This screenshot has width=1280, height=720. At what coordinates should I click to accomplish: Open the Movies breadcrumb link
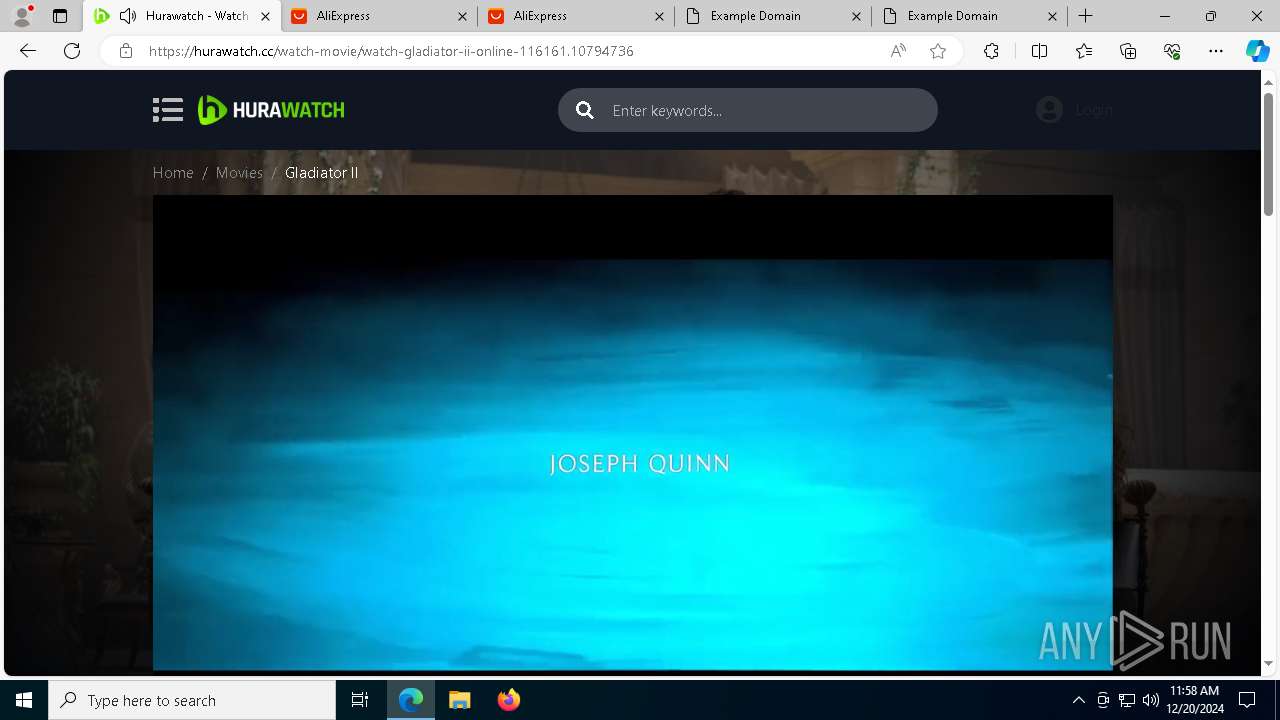(239, 172)
